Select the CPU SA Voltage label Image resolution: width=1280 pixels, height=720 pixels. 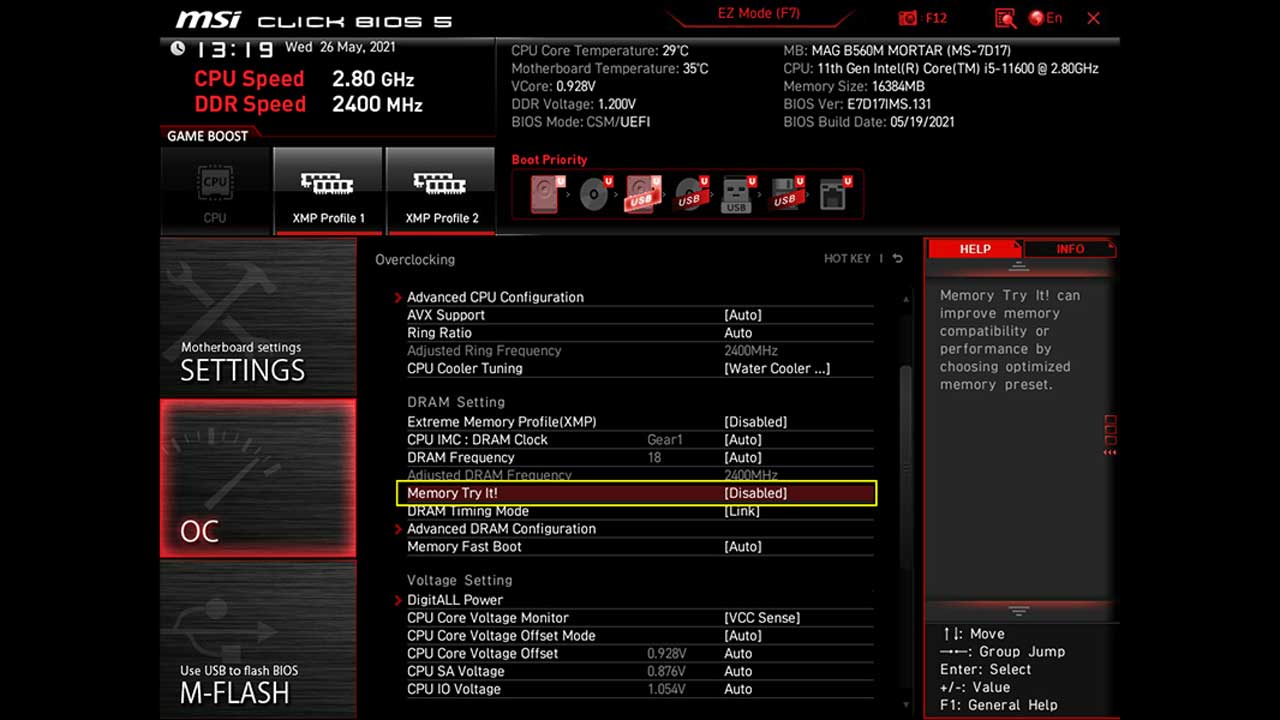point(456,671)
